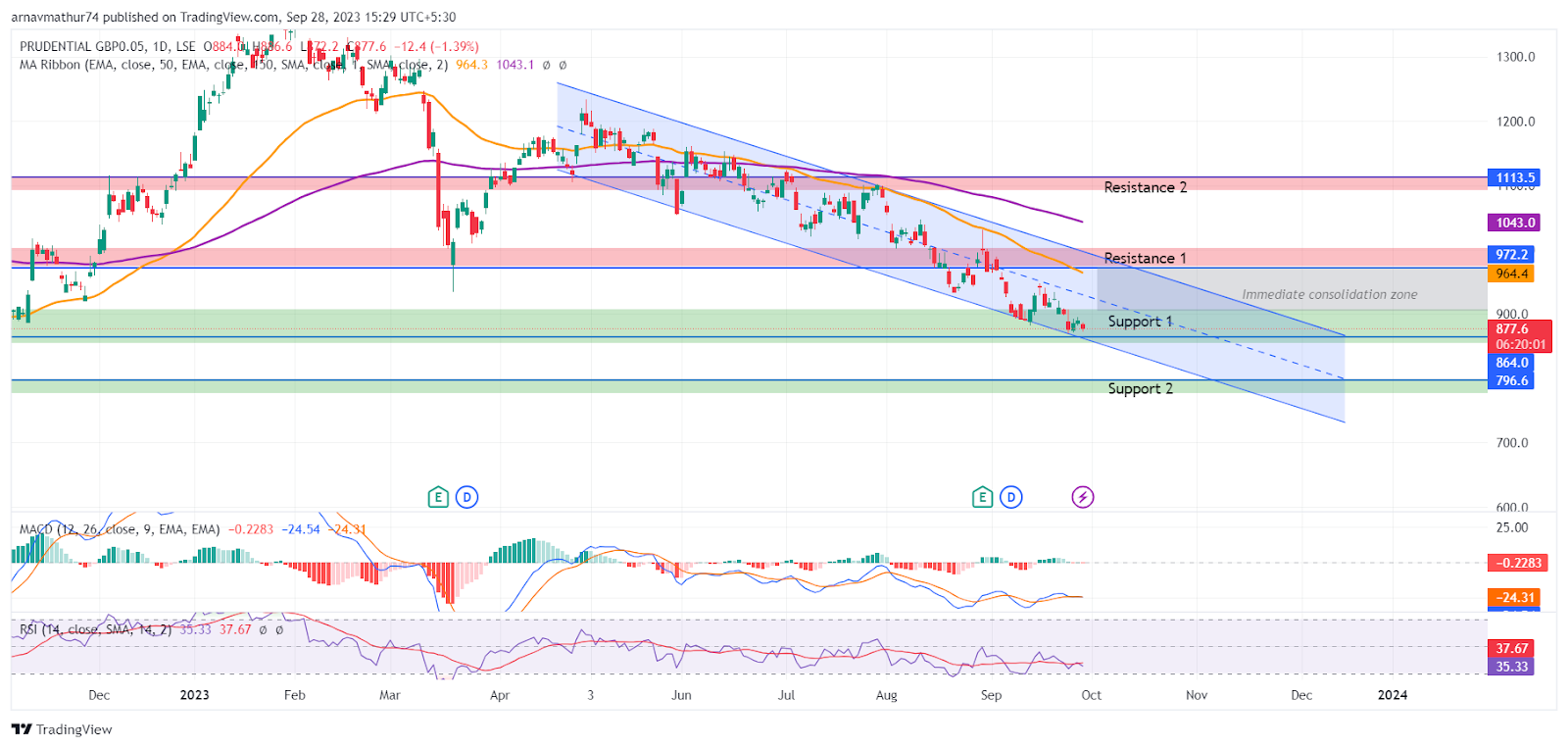
Task: Click the 1300.0 price axis label
Action: tap(1516, 57)
